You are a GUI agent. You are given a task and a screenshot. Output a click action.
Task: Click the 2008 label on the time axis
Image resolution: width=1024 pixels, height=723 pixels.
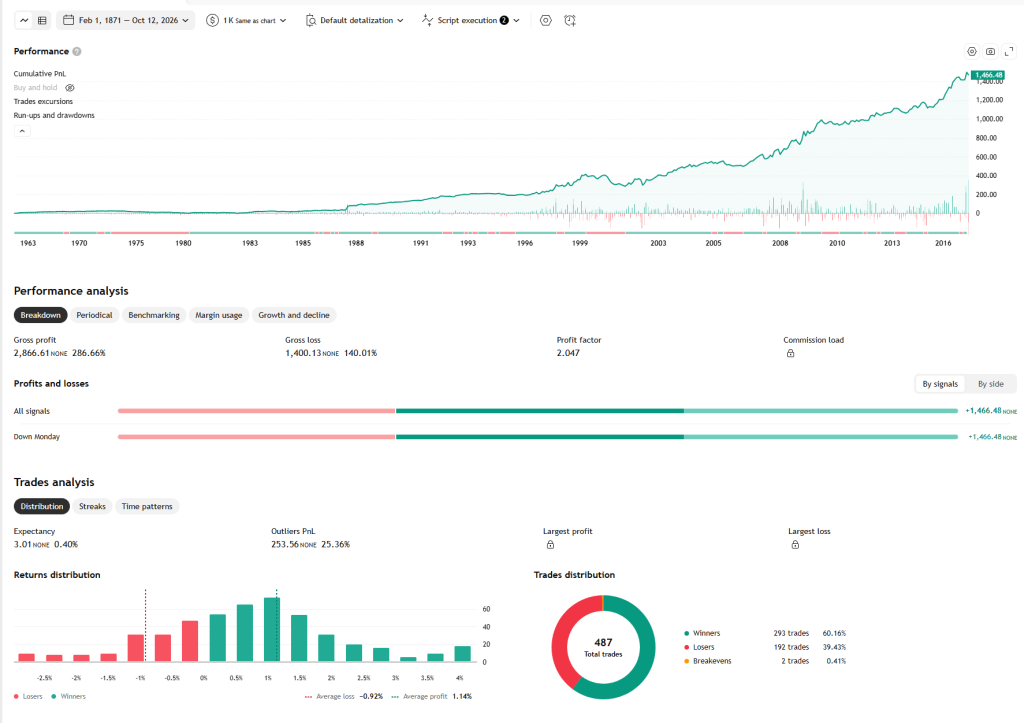click(x=780, y=243)
